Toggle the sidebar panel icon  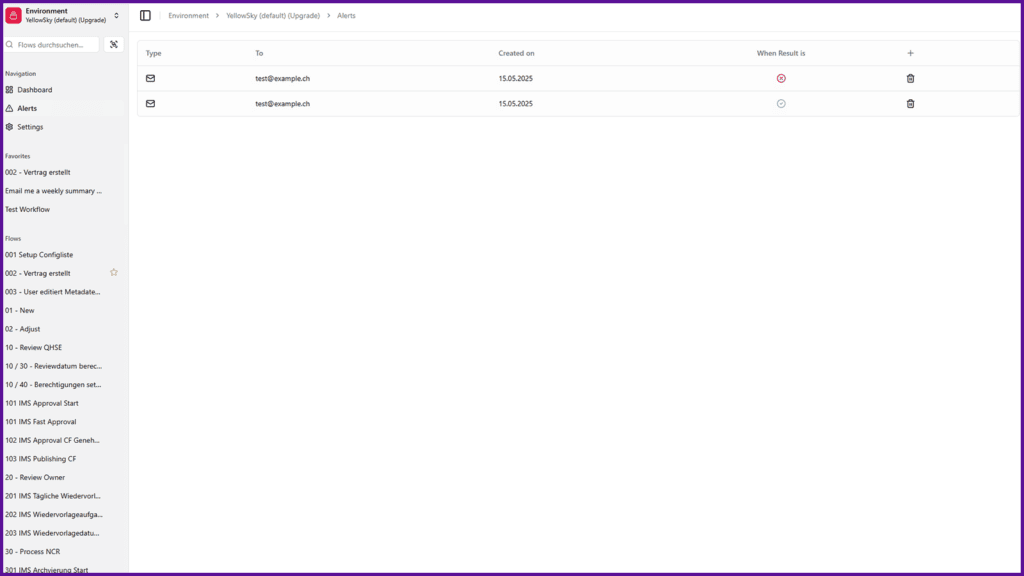click(x=145, y=16)
